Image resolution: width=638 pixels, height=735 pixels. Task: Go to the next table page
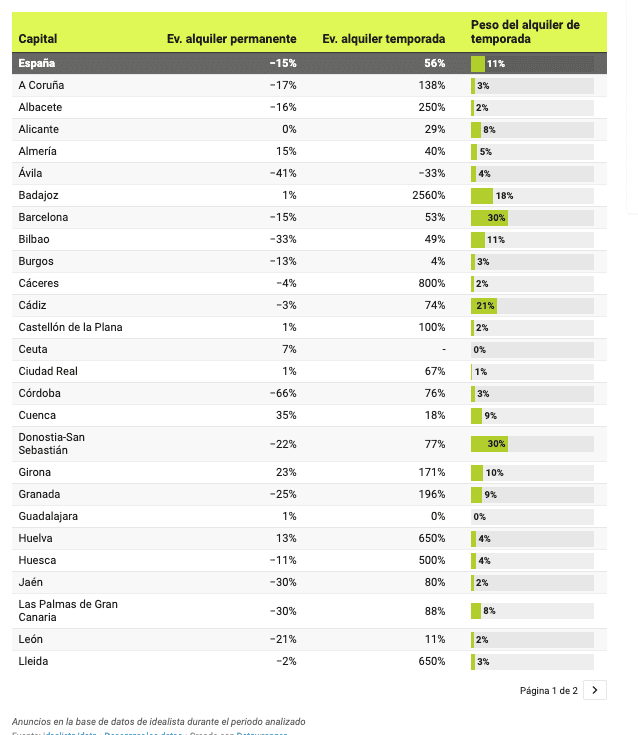tap(595, 690)
